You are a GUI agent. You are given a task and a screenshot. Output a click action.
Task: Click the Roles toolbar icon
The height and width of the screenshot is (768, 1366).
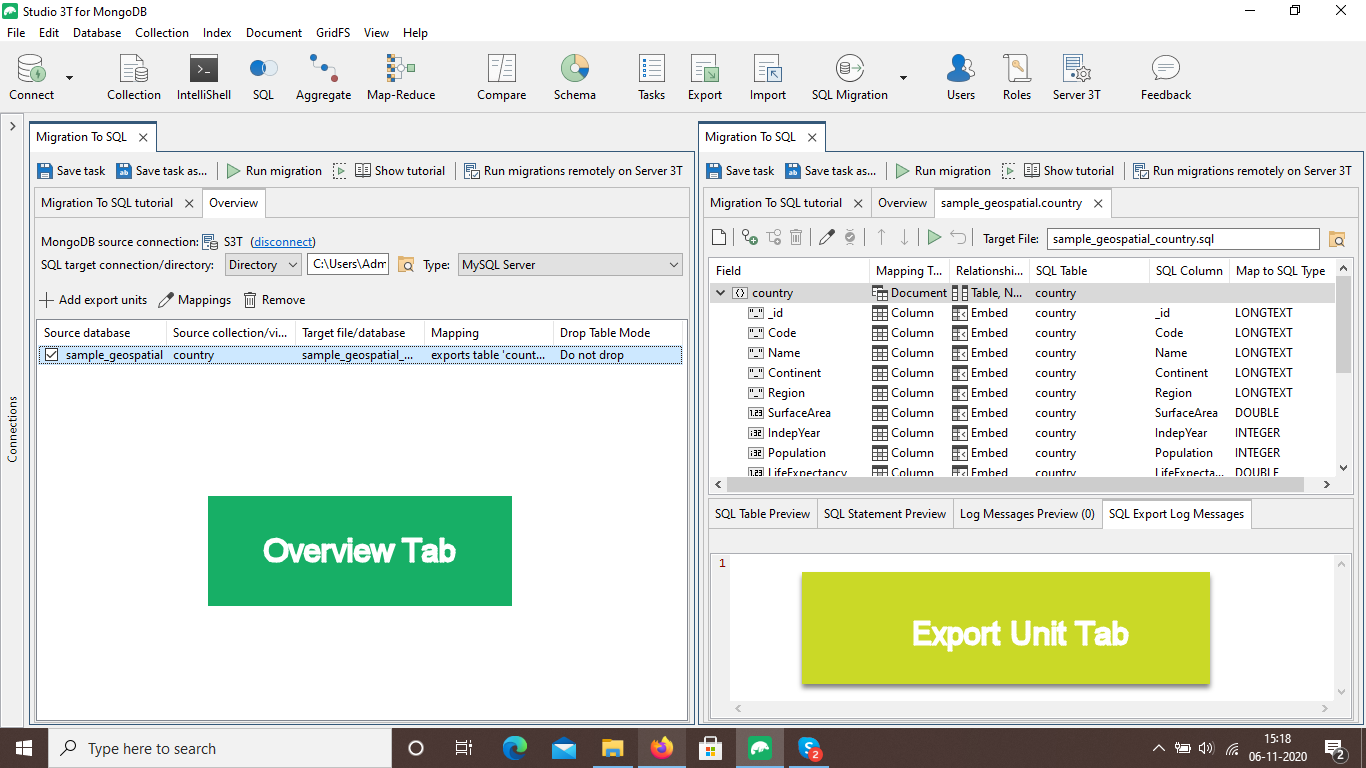[x=1016, y=78]
